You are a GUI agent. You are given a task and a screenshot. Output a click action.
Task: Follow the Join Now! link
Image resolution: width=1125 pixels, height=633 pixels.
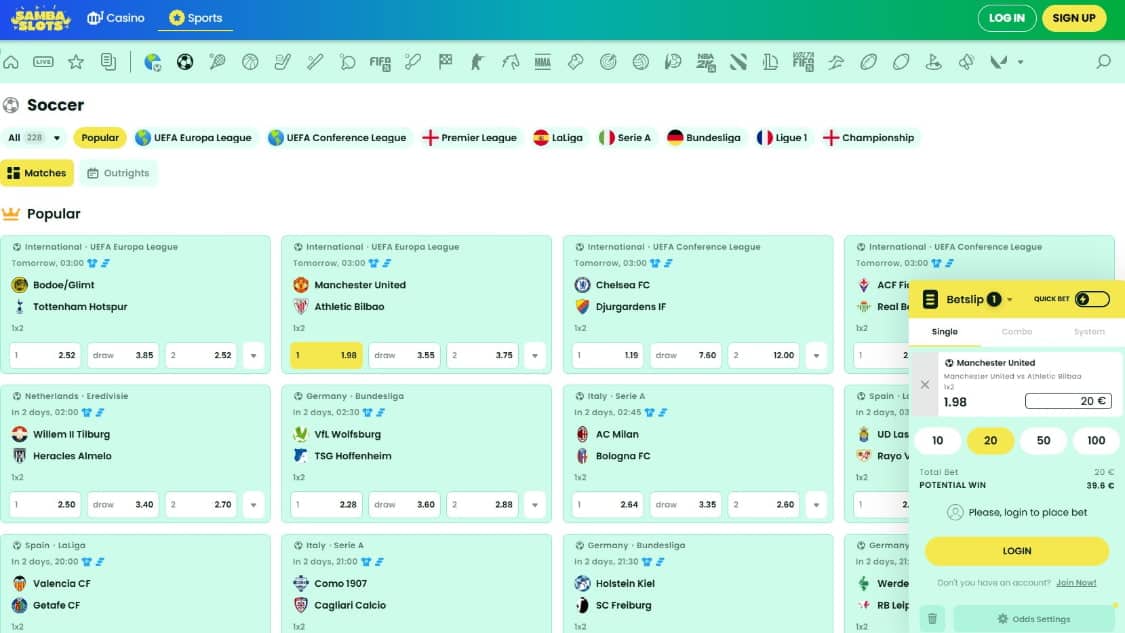pos(1075,583)
